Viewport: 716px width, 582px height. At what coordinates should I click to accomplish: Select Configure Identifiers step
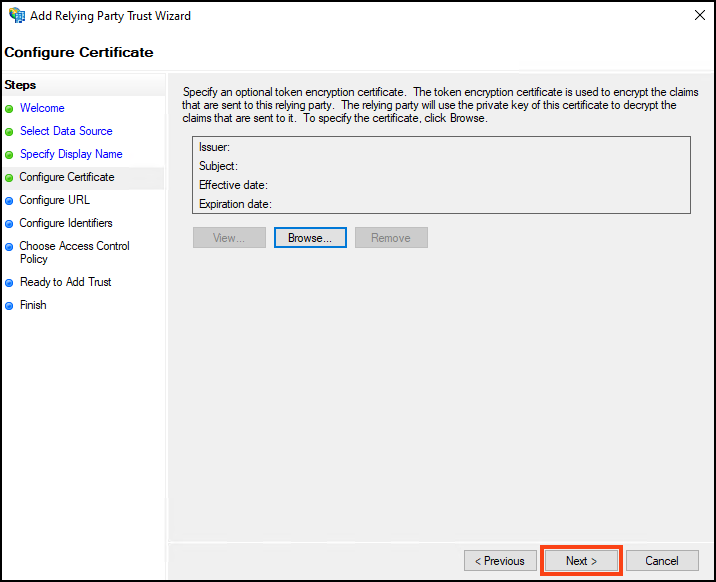[66, 223]
